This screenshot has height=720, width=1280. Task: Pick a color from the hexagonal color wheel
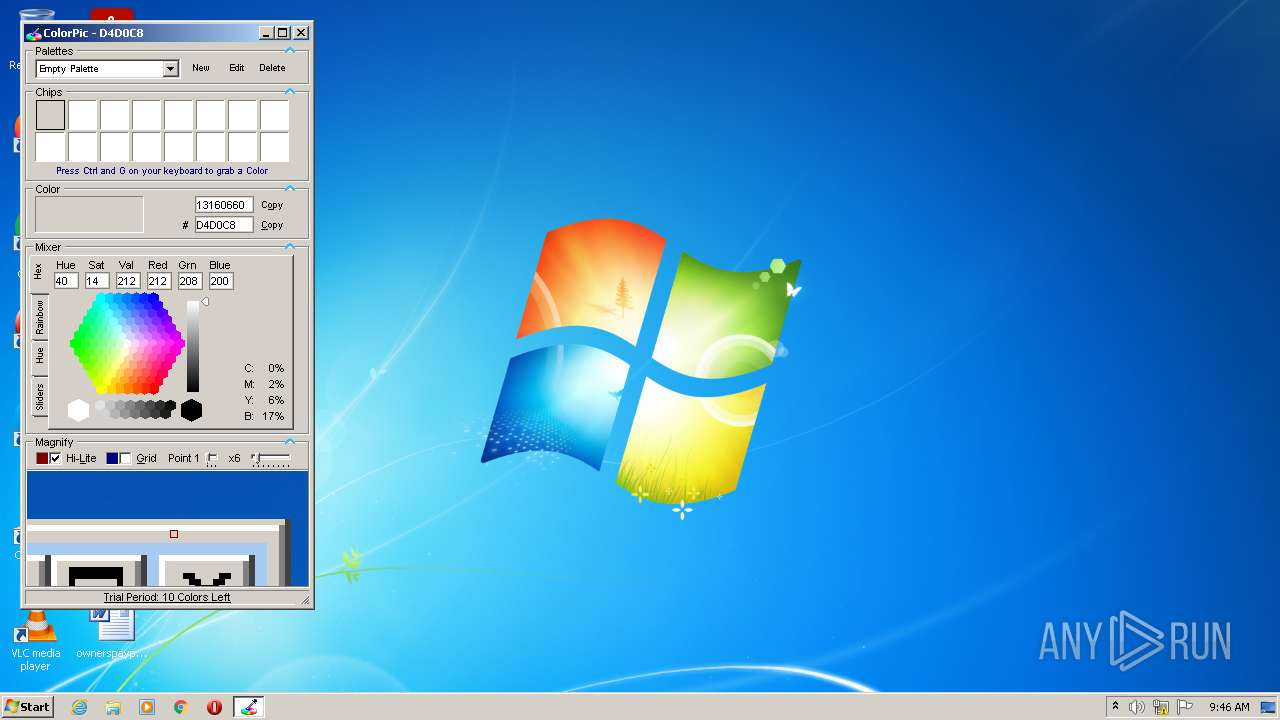point(127,344)
